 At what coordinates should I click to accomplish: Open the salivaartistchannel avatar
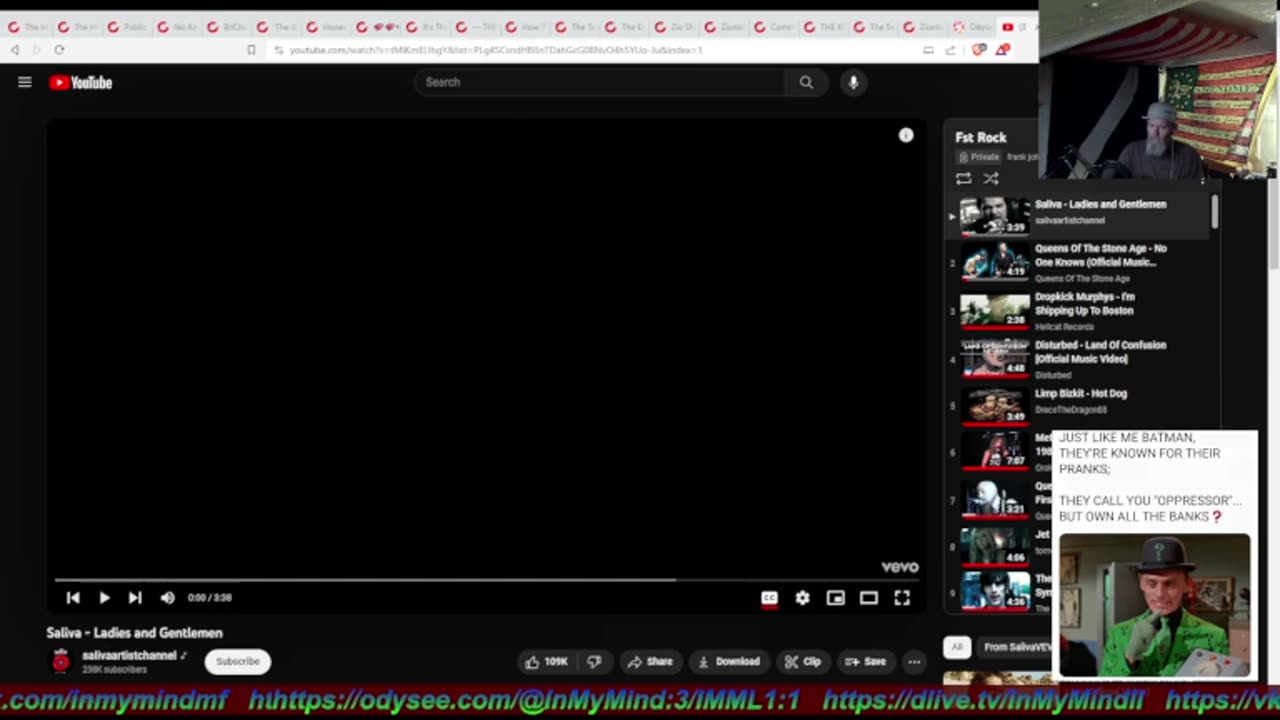tap(61, 661)
